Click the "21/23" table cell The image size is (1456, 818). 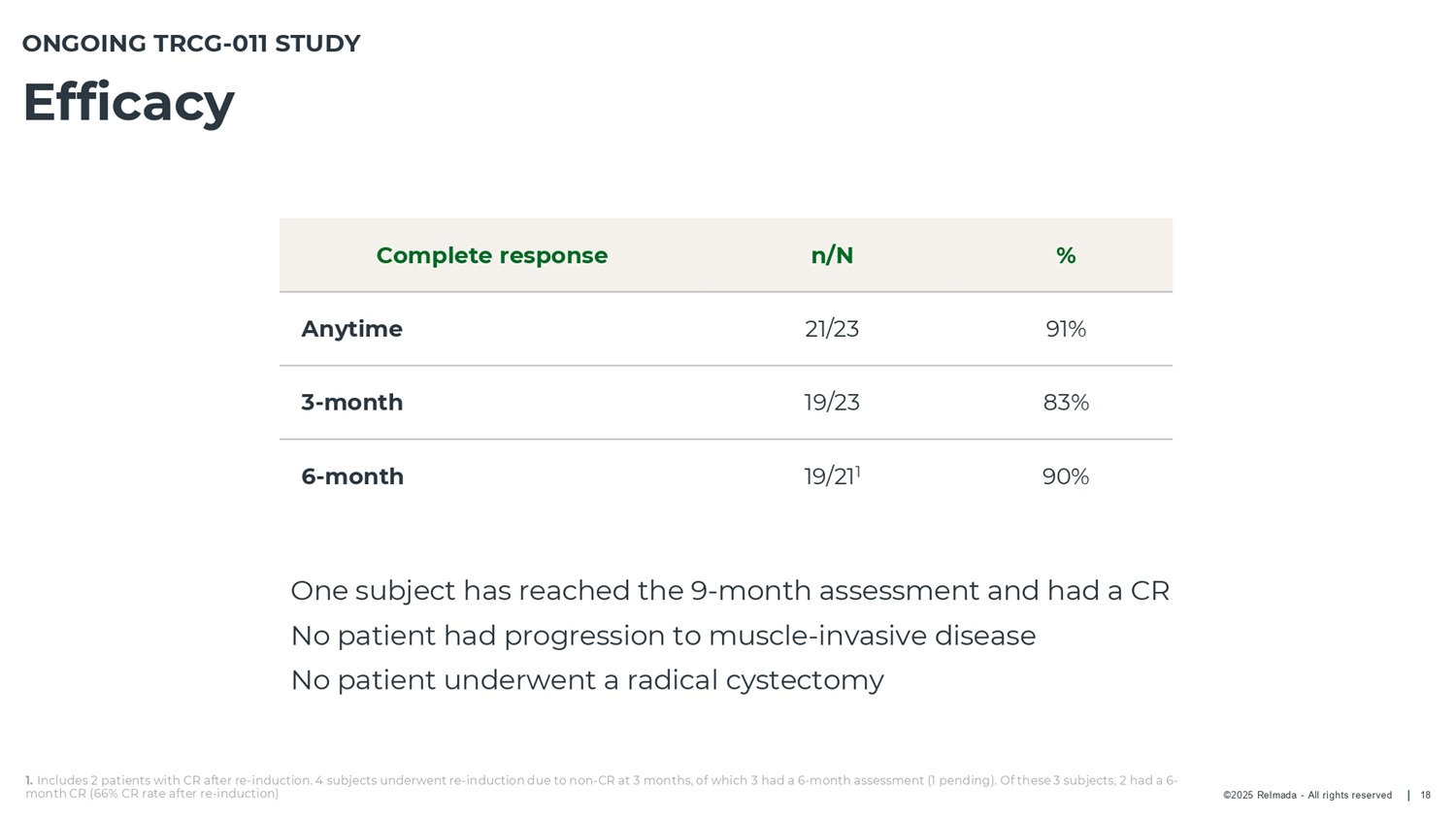click(x=832, y=329)
